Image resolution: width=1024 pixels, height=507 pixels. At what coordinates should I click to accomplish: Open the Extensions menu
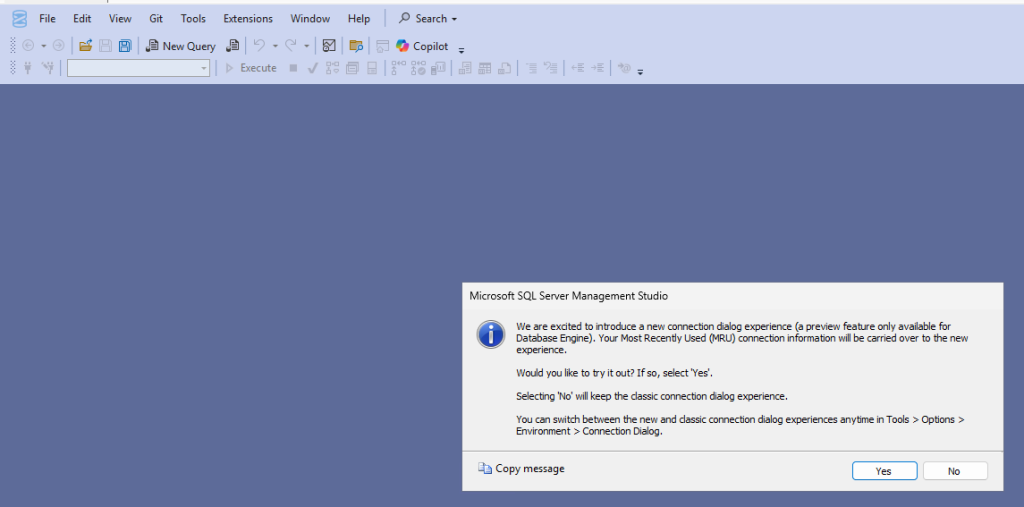(x=248, y=18)
